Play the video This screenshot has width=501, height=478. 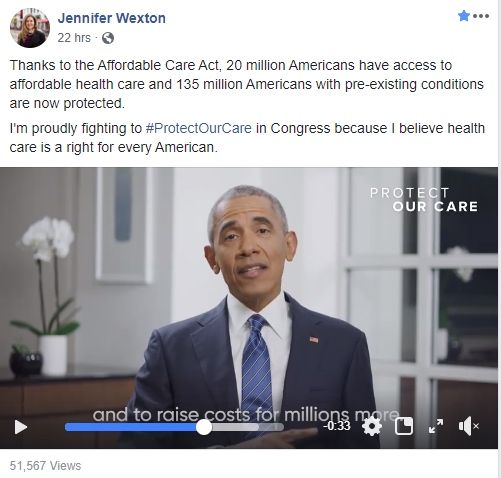(21, 427)
